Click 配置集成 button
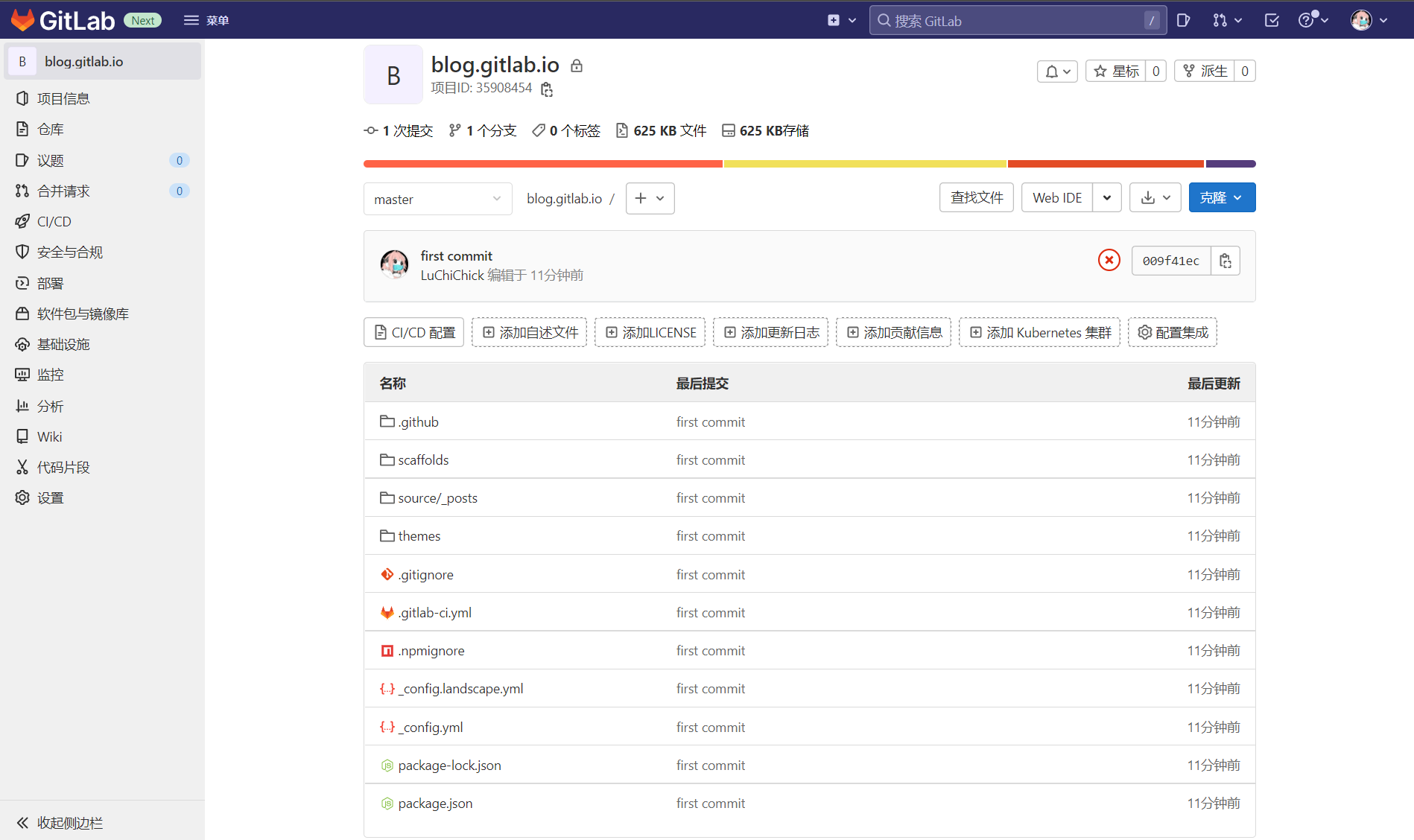Image resolution: width=1414 pixels, height=840 pixels. tap(1173, 332)
